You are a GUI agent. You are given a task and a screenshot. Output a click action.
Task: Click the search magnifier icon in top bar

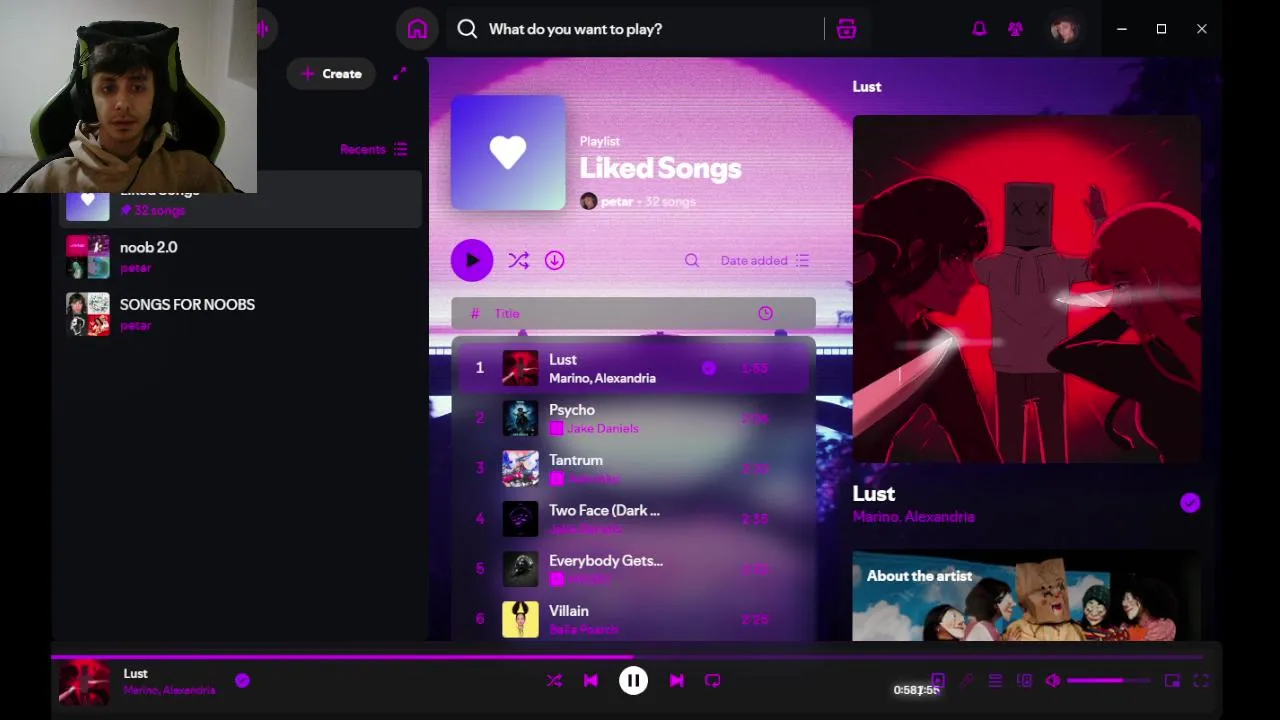point(467,29)
